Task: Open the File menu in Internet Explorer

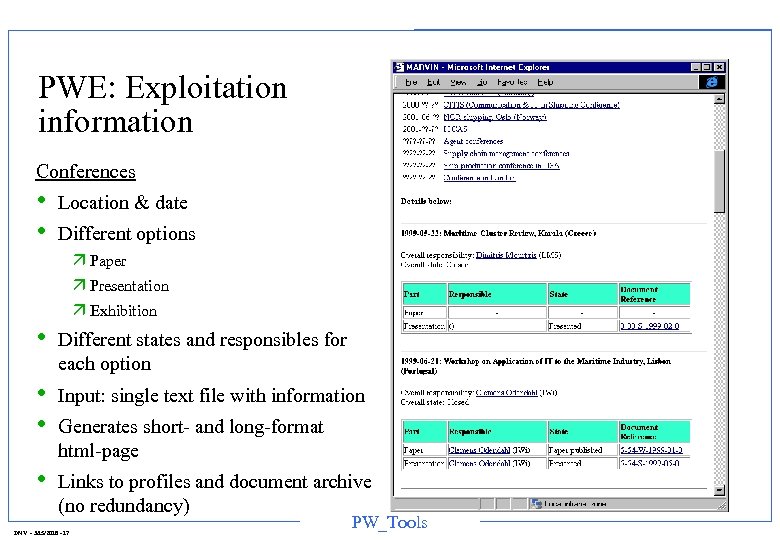Action: 411,82
